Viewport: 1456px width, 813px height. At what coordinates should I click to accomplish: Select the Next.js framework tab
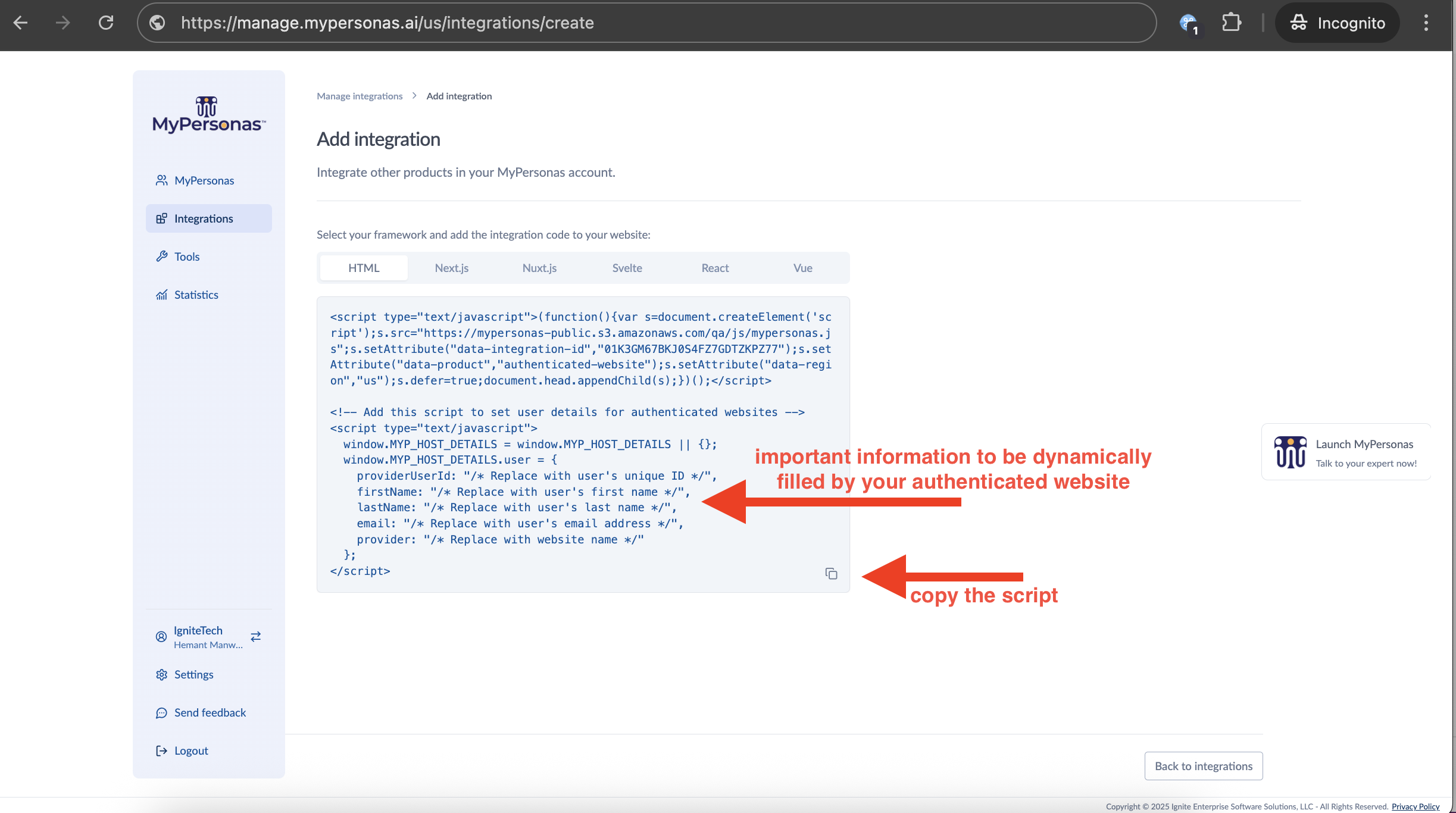pos(452,268)
